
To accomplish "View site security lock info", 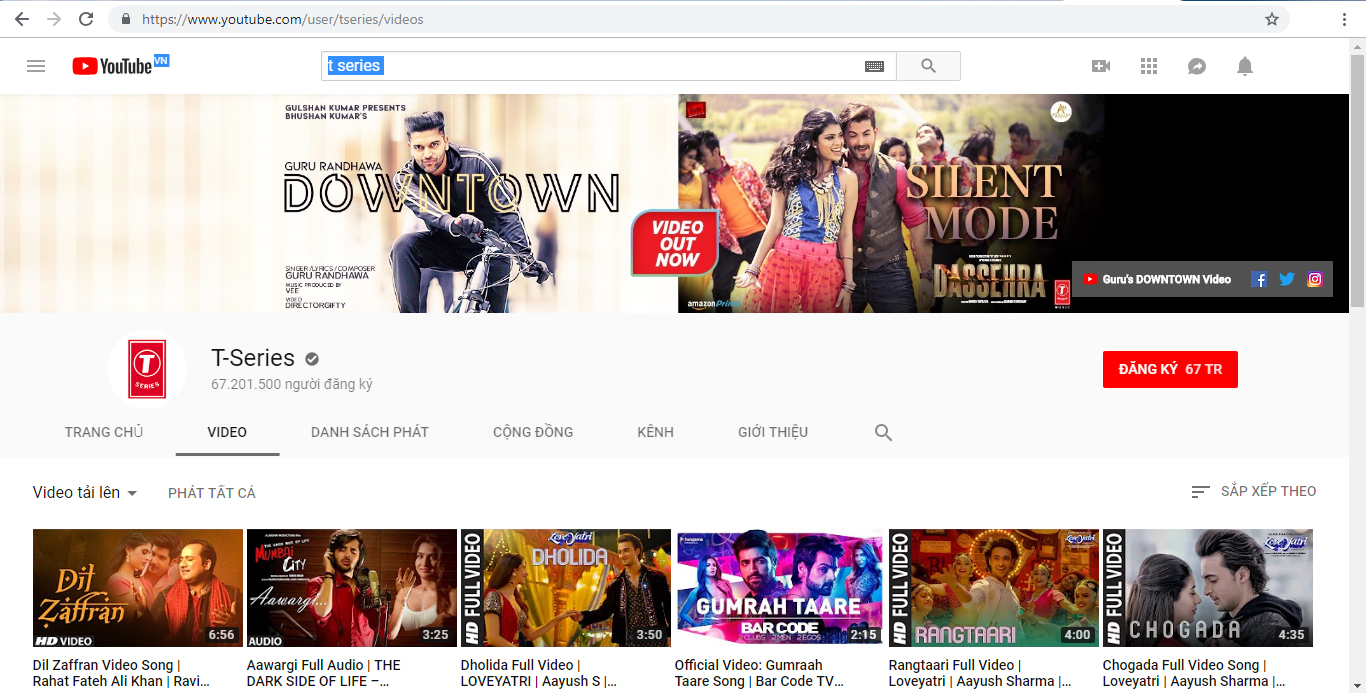I will click(x=126, y=19).
